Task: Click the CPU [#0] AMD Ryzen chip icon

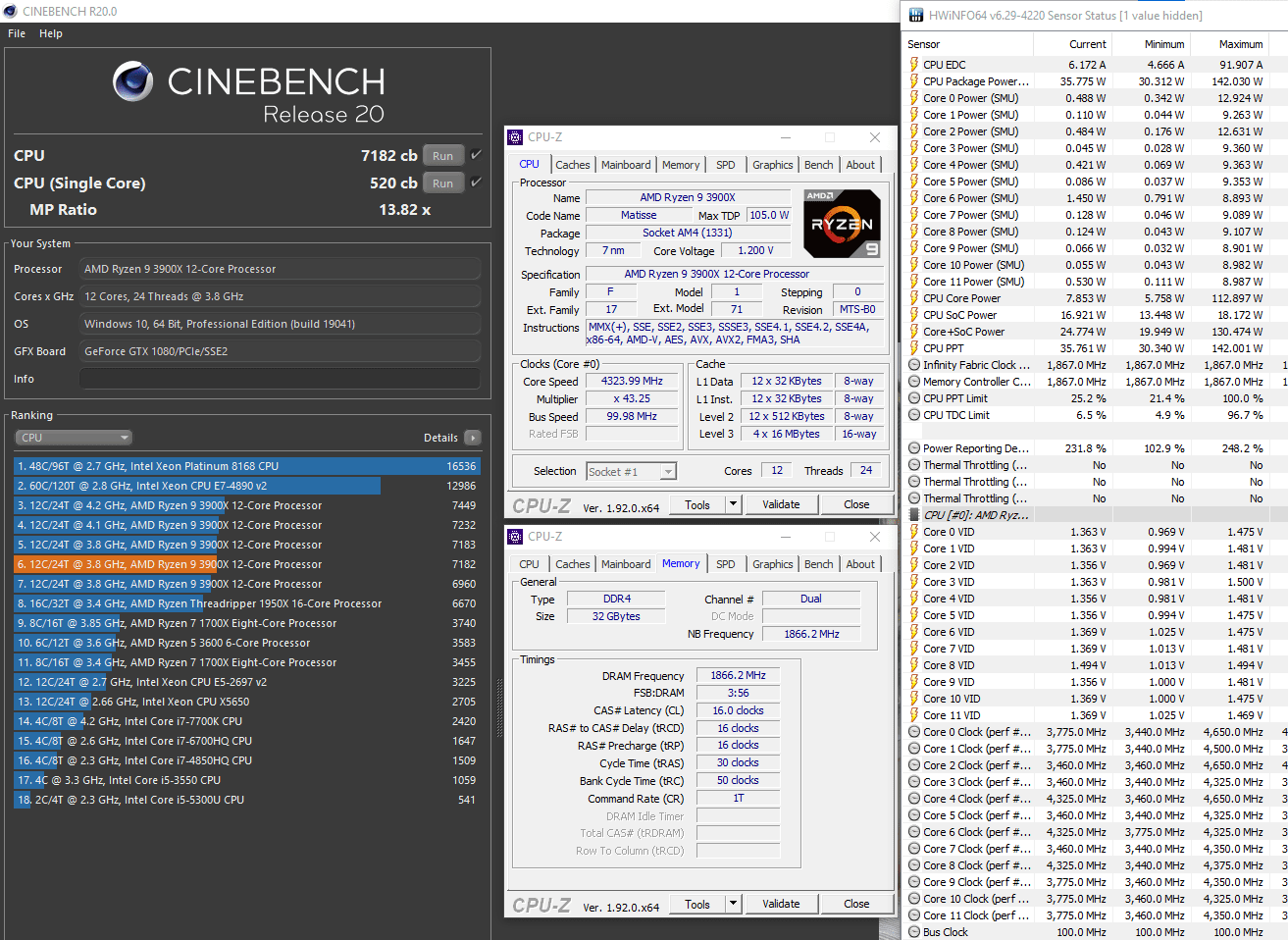Action: pyautogui.click(x=914, y=515)
